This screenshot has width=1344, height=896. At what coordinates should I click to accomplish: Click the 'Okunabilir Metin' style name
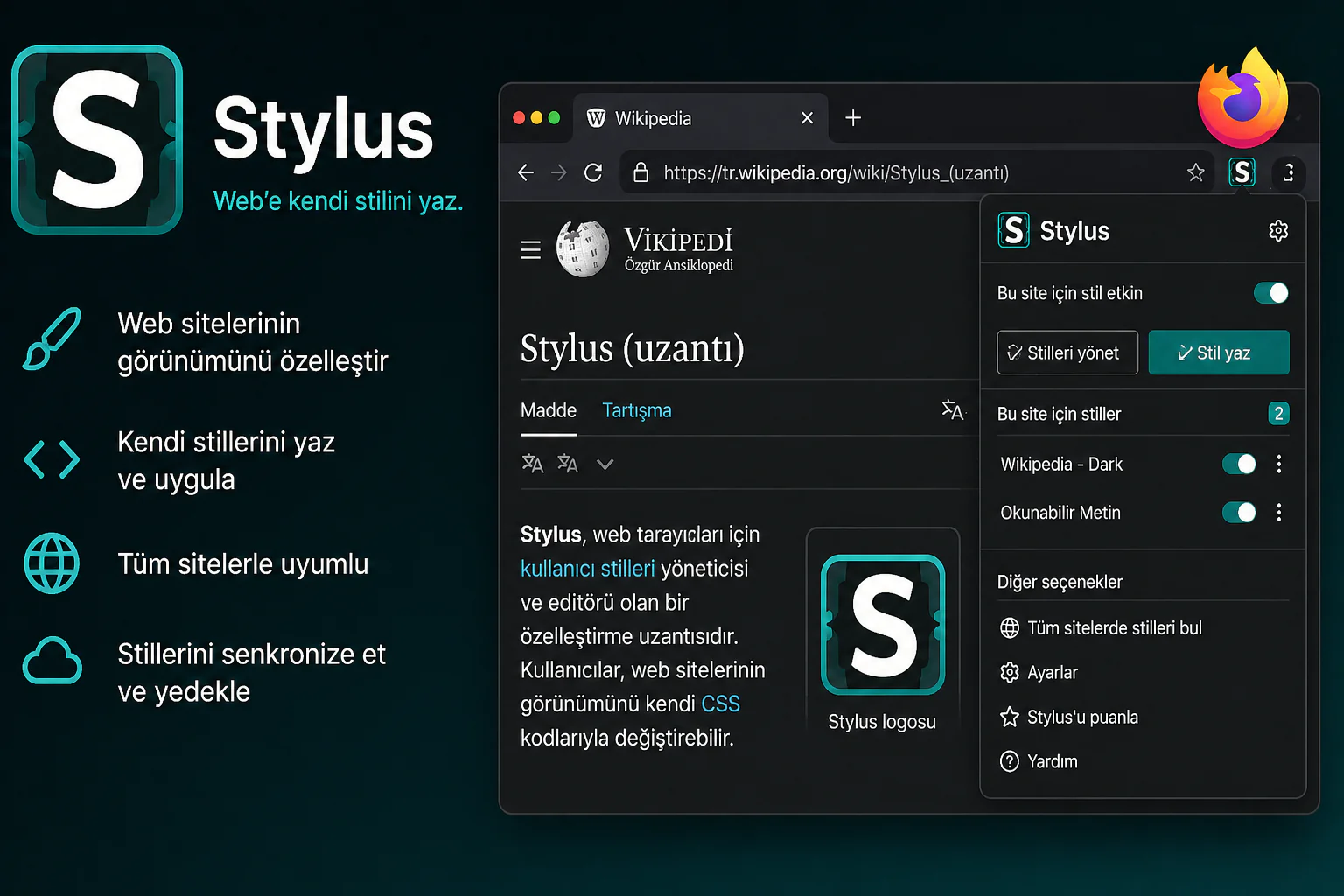coord(1060,513)
